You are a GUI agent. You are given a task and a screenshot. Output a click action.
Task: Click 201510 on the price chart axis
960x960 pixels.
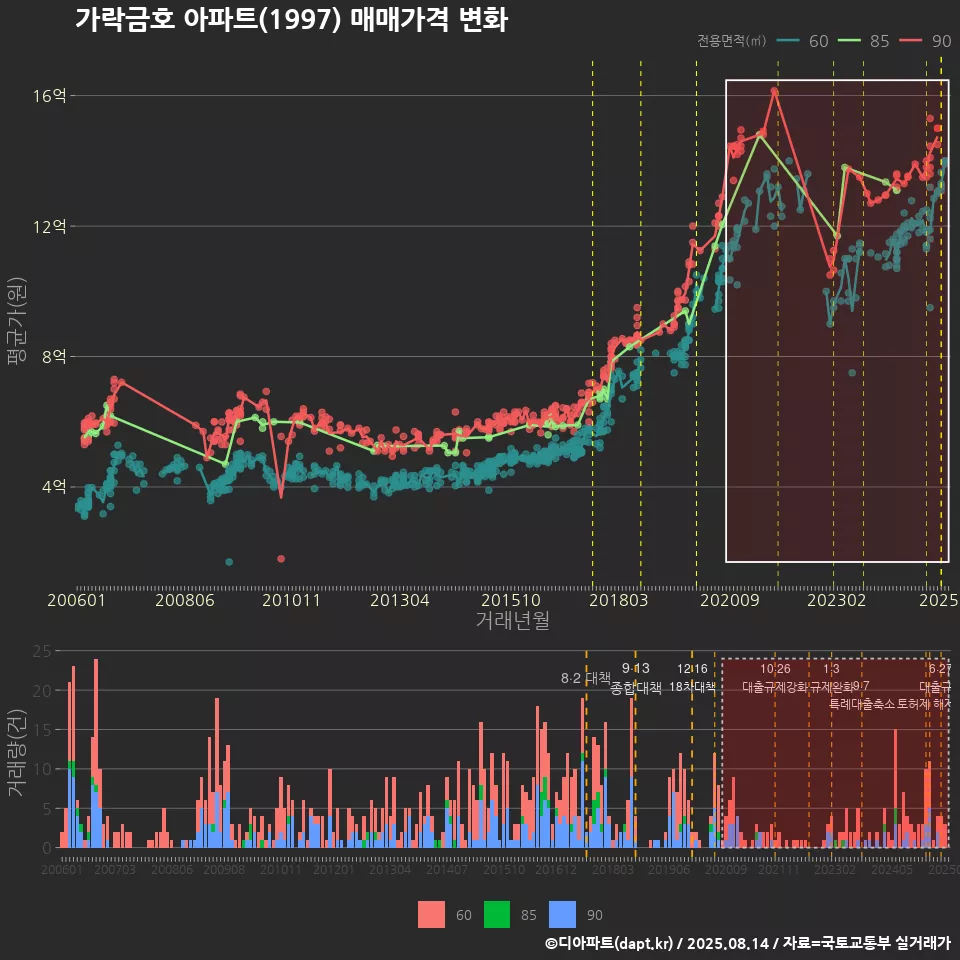click(x=511, y=600)
